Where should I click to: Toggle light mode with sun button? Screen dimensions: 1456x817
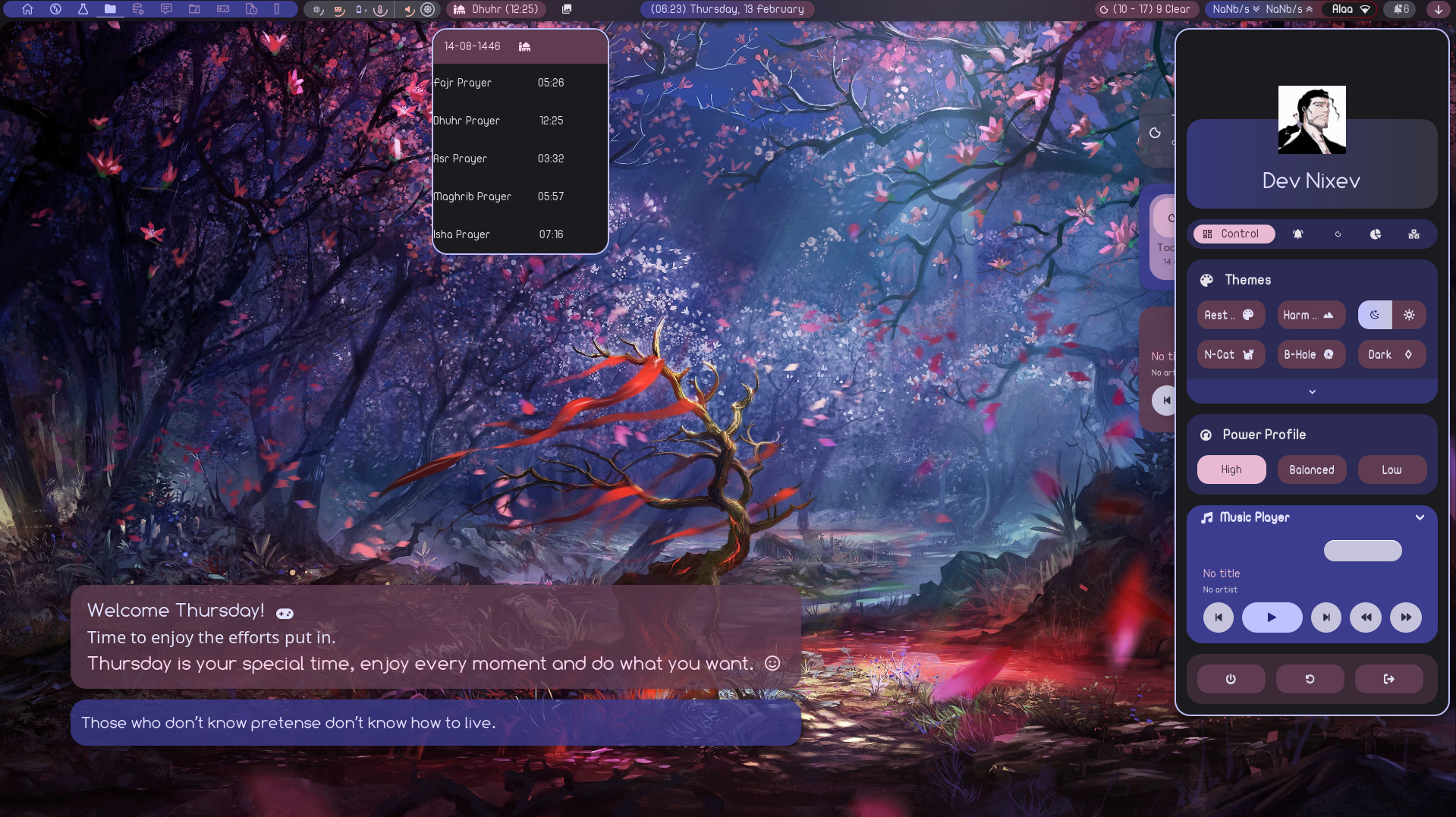[1409, 315]
